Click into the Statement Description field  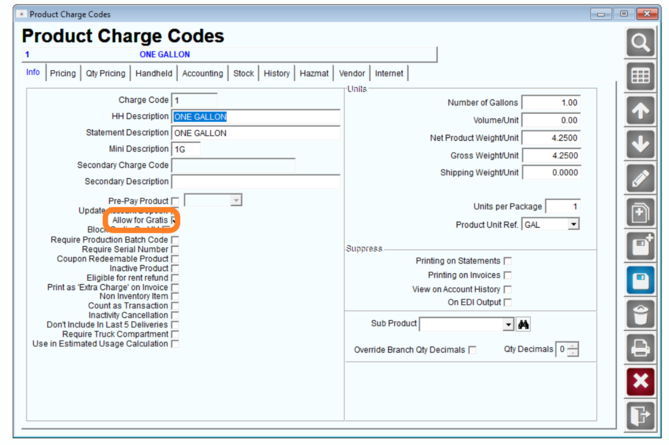tap(256, 133)
